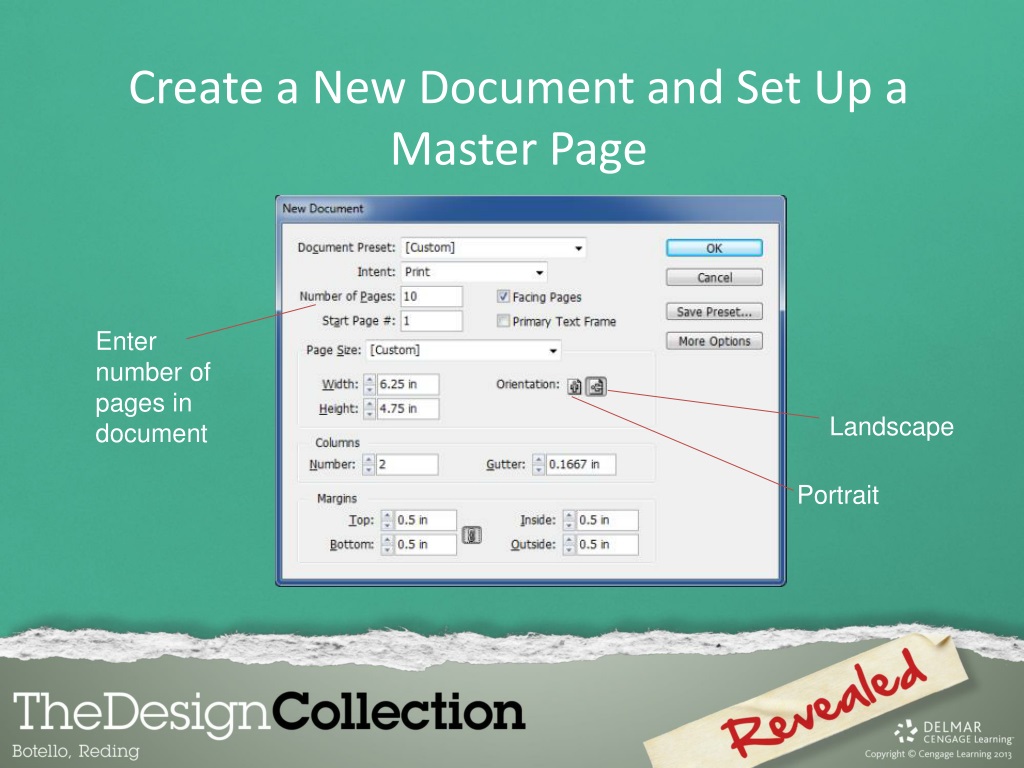Select the Landscape orientation icon
Screen dimensions: 1024x768
tap(596, 387)
